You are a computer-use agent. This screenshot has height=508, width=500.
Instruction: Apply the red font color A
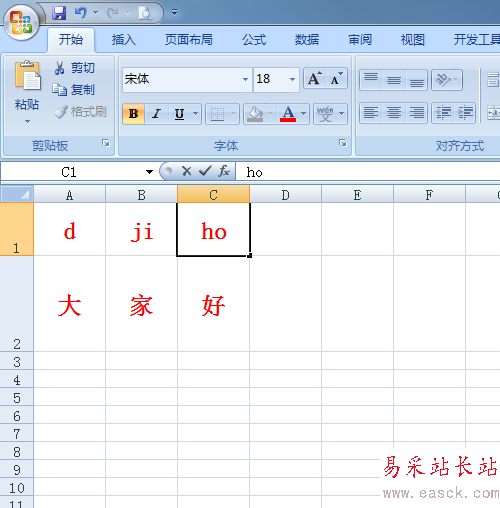[288, 114]
